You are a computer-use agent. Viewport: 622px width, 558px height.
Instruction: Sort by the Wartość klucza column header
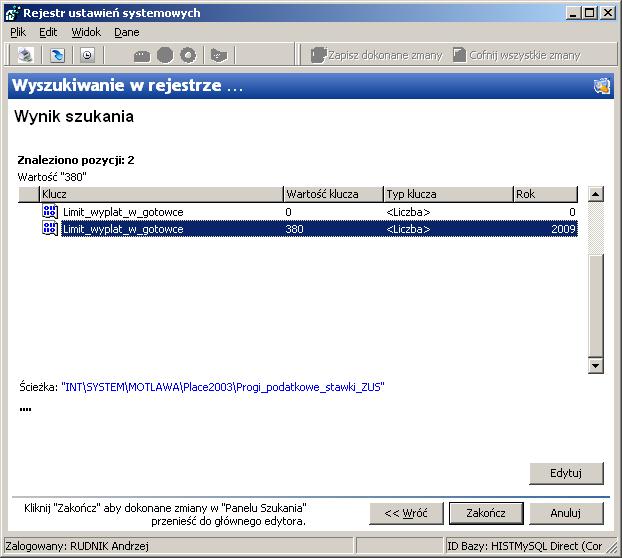click(333, 194)
